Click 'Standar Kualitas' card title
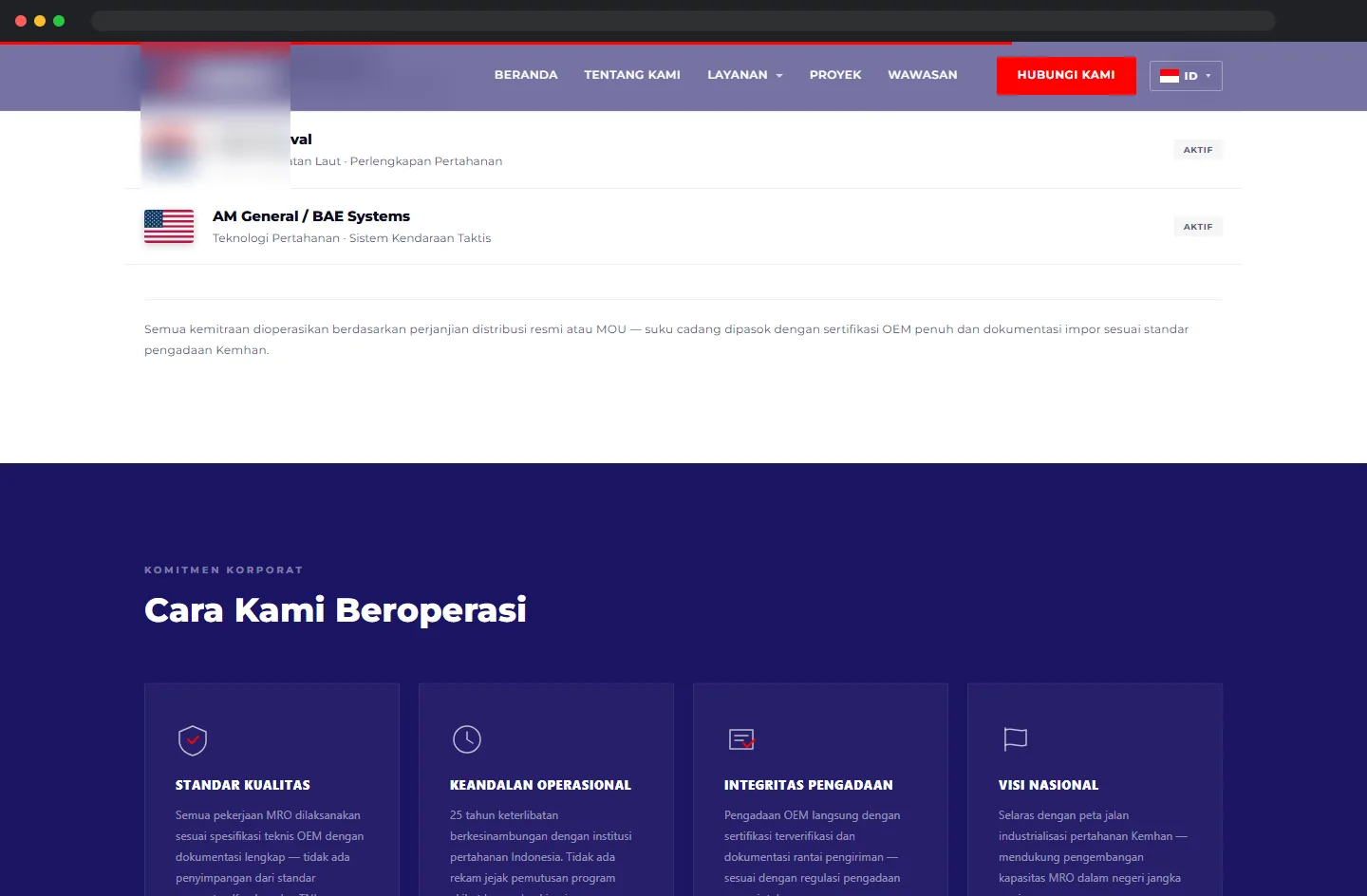The width and height of the screenshot is (1367, 896). coord(243,785)
